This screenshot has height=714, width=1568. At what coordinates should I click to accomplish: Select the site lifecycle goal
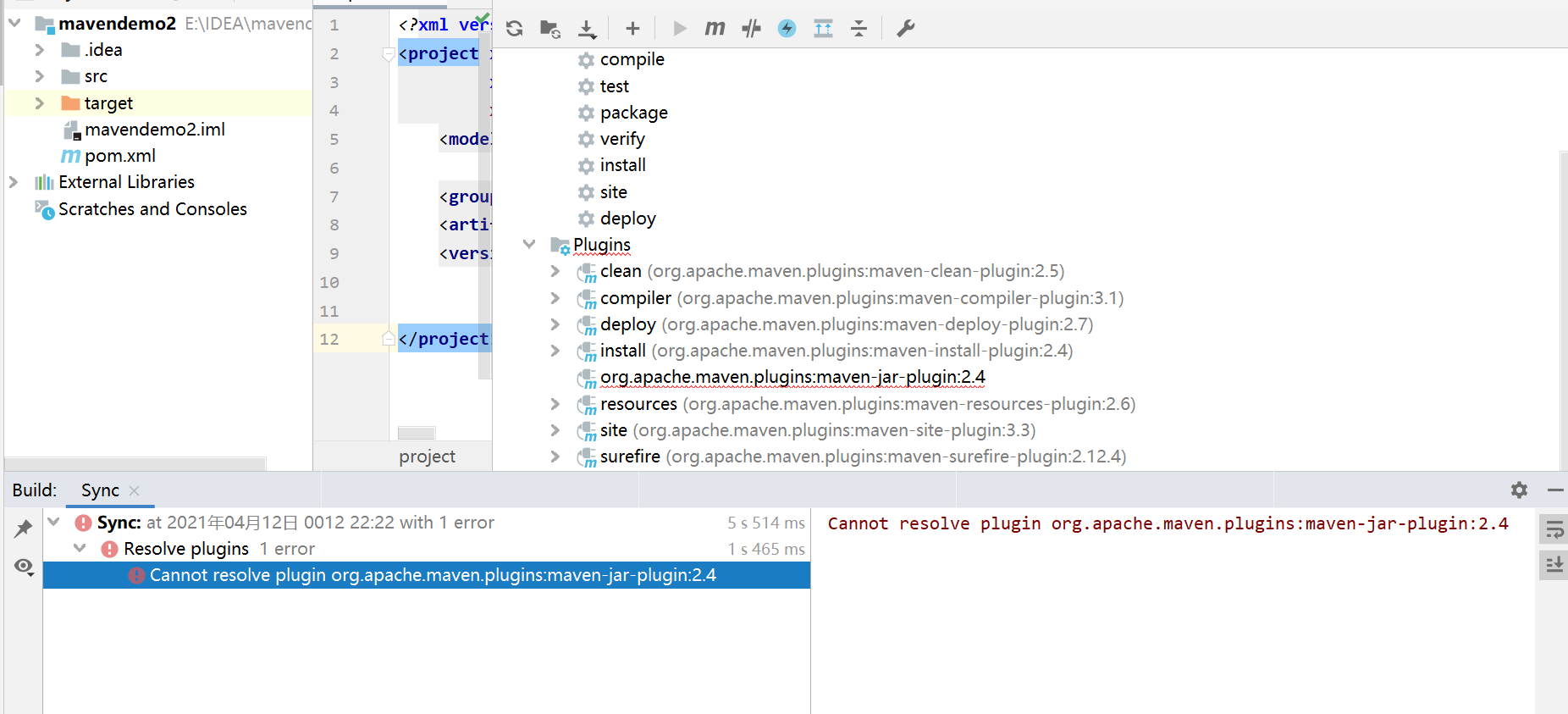[x=613, y=192]
